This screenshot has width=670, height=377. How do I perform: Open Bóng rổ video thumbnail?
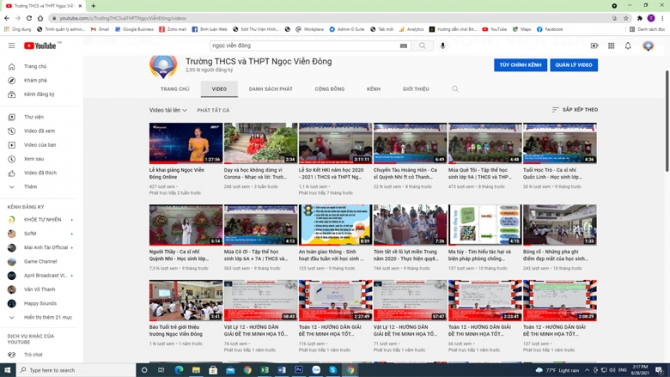click(x=560, y=225)
